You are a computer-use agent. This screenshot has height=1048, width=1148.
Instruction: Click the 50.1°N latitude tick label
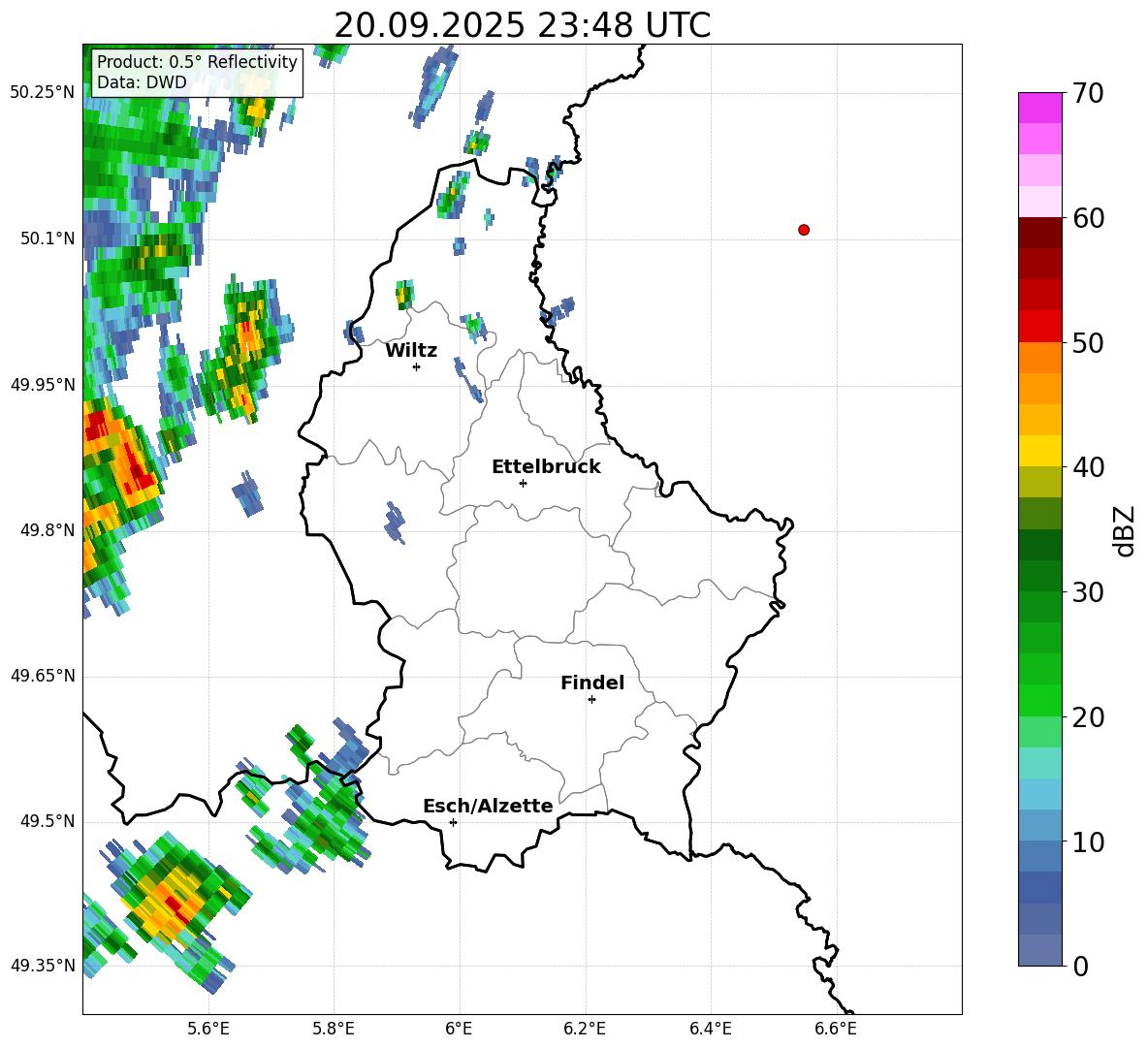(x=48, y=238)
